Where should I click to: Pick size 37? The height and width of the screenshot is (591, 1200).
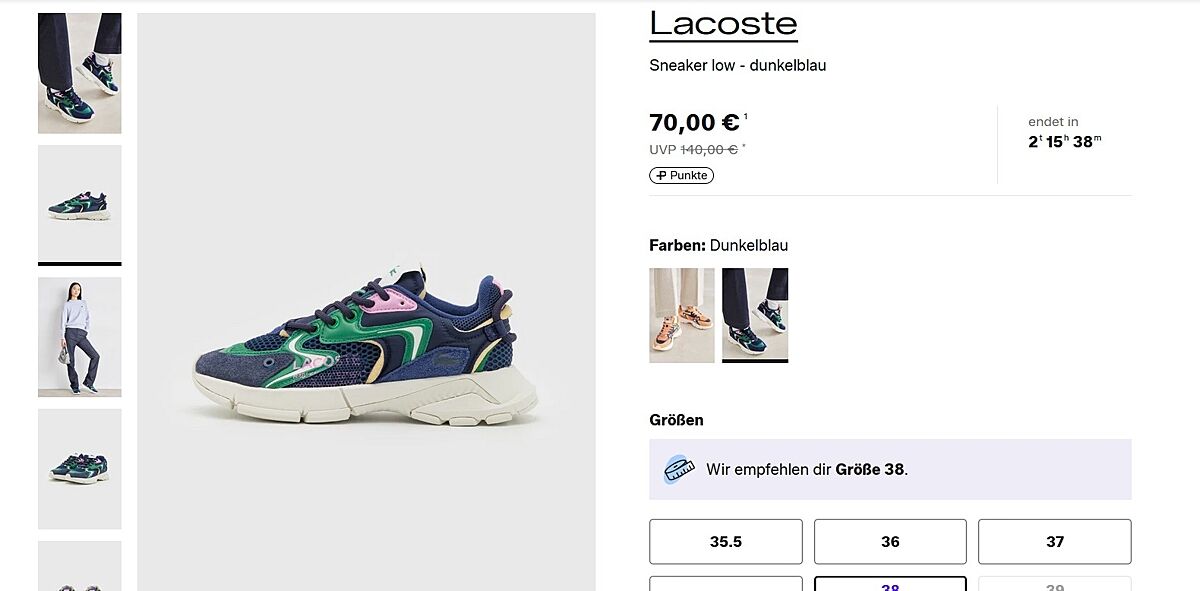[1055, 541]
